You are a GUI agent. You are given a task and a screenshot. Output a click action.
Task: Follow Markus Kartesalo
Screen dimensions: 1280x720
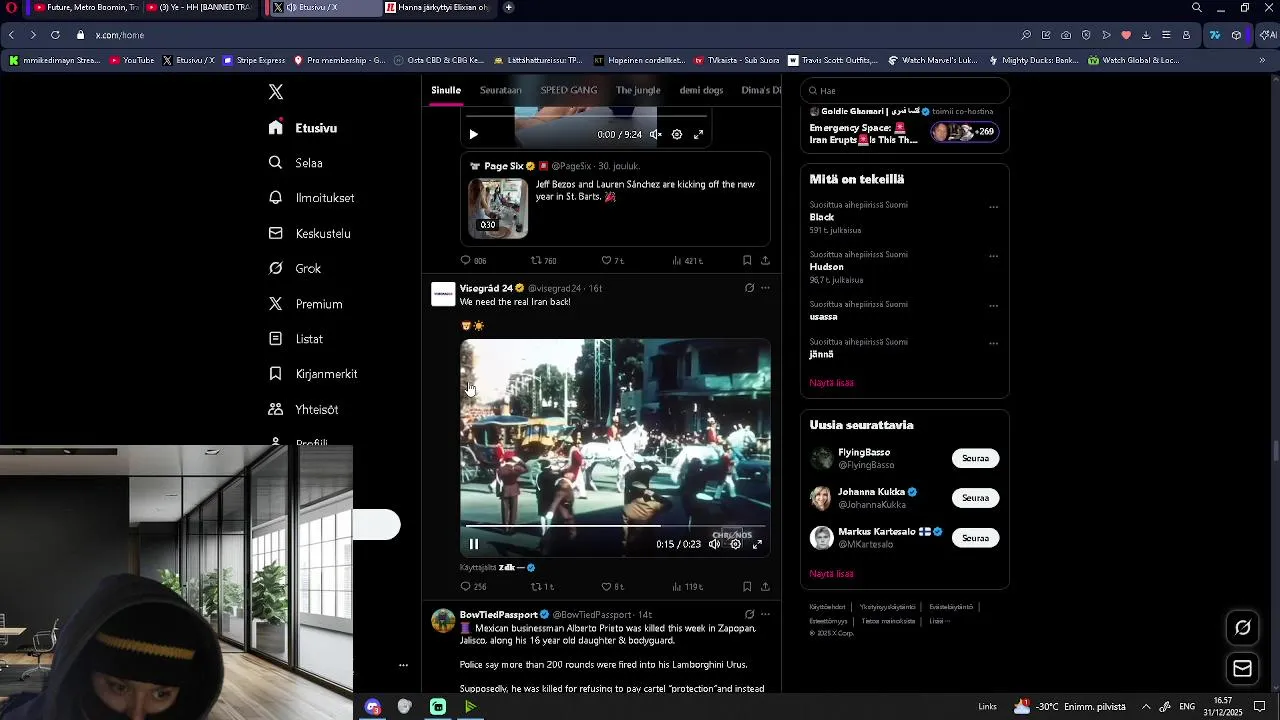click(x=975, y=538)
